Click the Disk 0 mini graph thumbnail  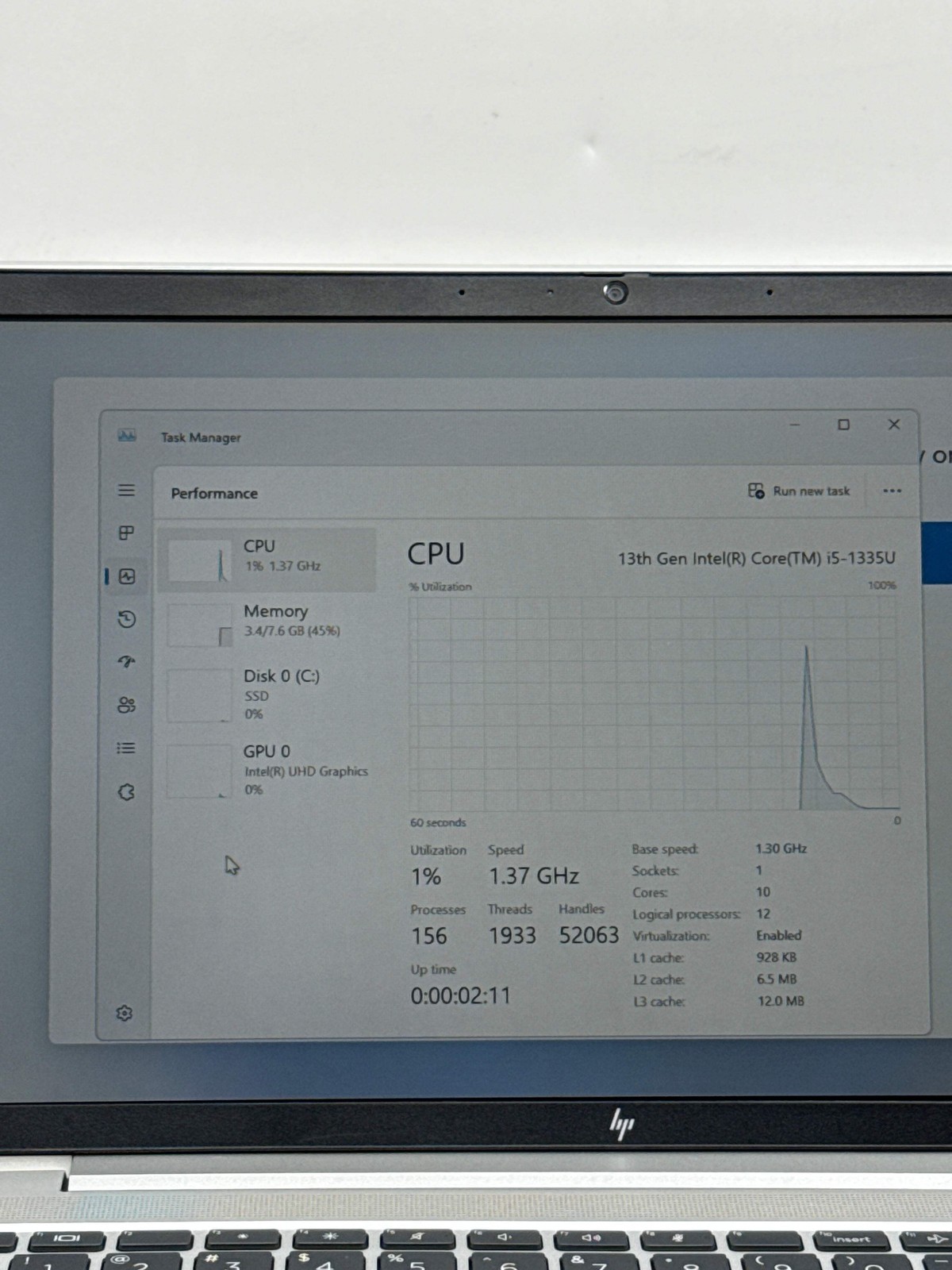pyautogui.click(x=198, y=695)
